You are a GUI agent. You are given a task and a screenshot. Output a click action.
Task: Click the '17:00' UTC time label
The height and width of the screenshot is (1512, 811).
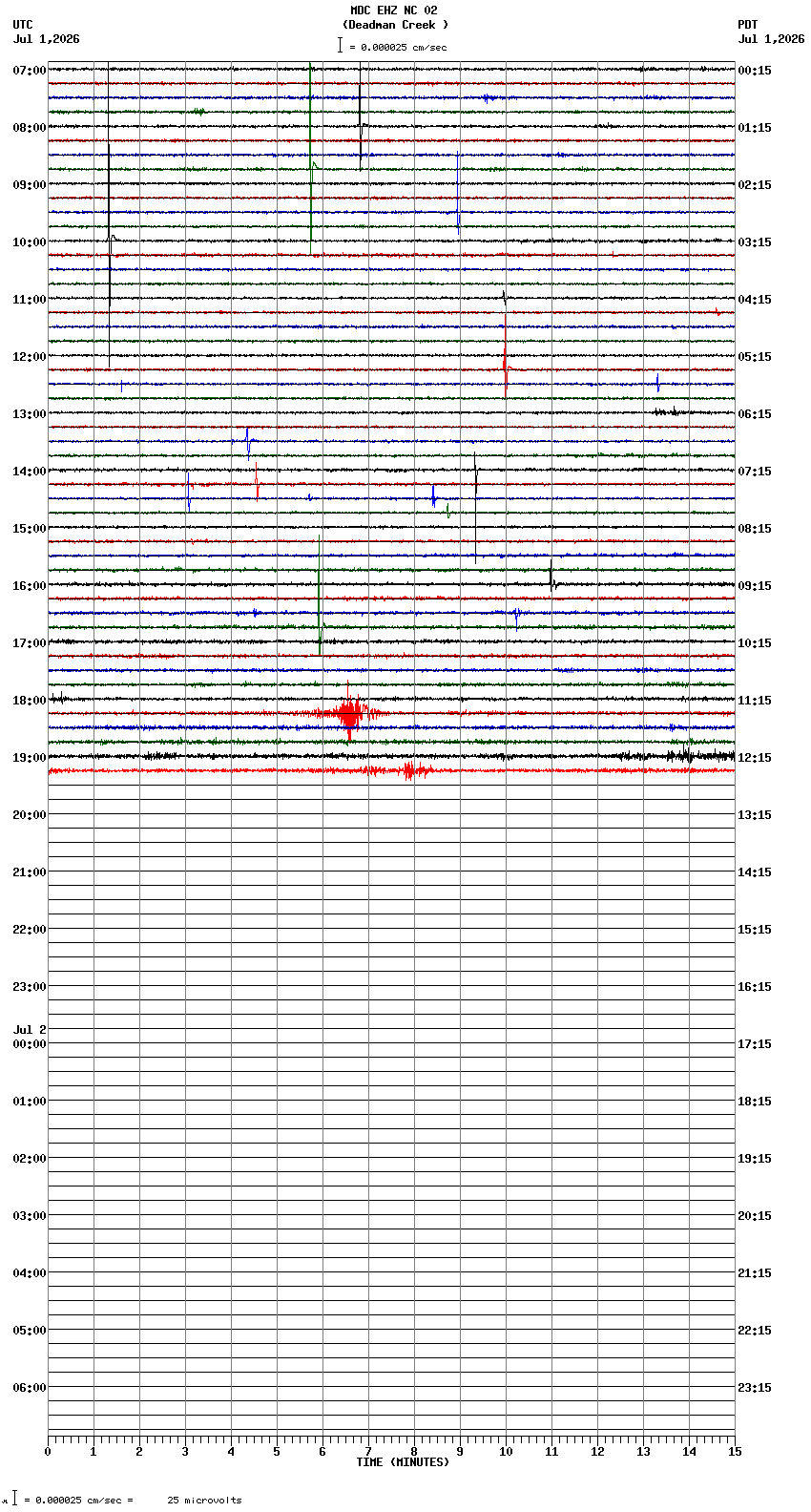30,643
